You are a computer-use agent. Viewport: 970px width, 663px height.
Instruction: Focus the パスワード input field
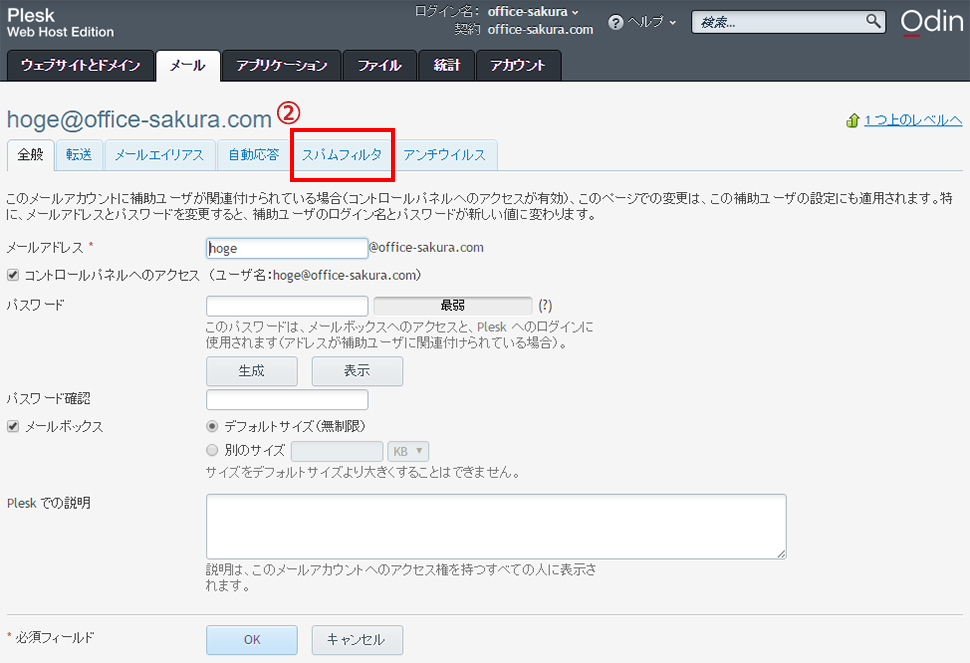tap(287, 306)
